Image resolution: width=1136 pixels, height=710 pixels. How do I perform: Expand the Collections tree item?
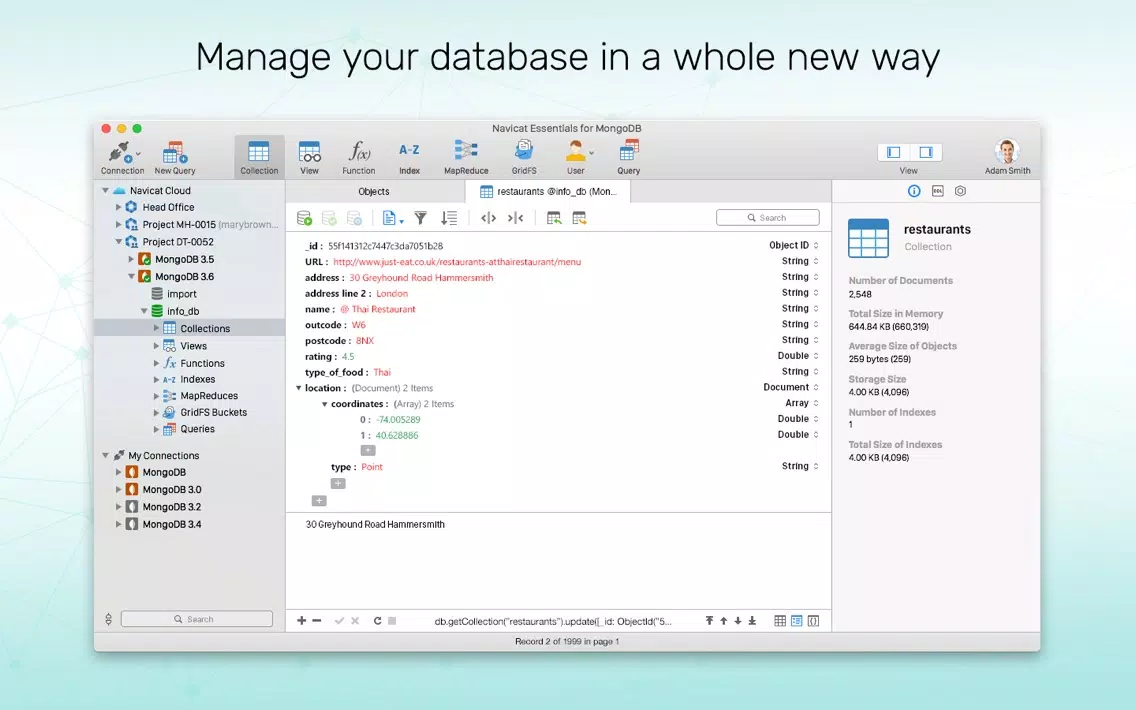point(156,328)
